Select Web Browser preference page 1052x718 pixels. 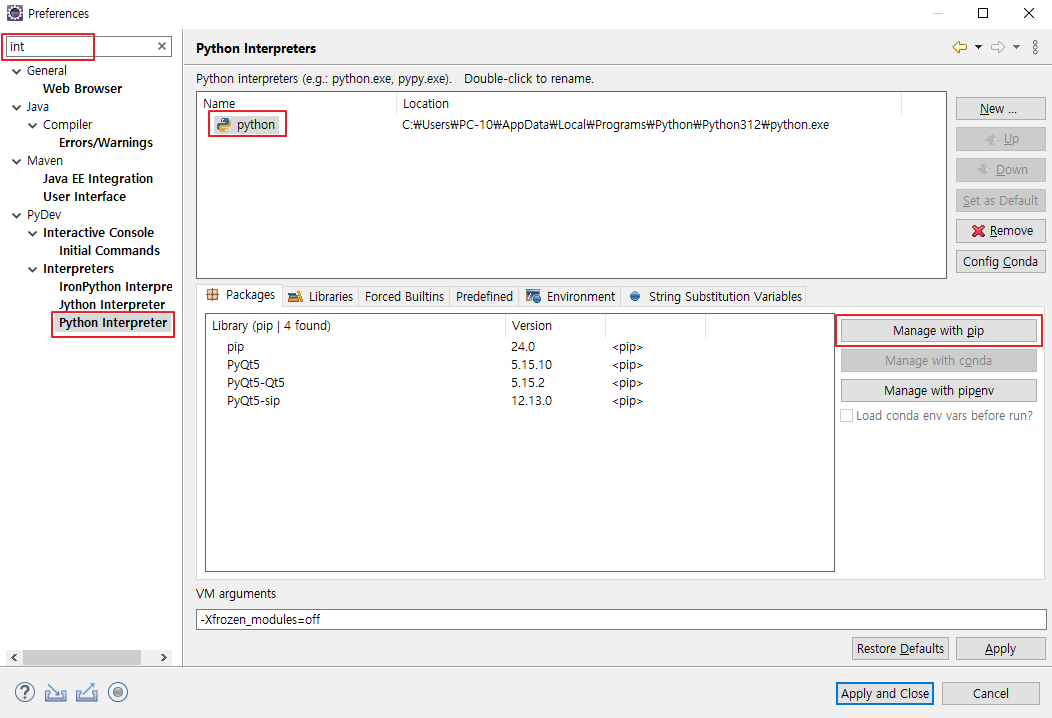(83, 89)
